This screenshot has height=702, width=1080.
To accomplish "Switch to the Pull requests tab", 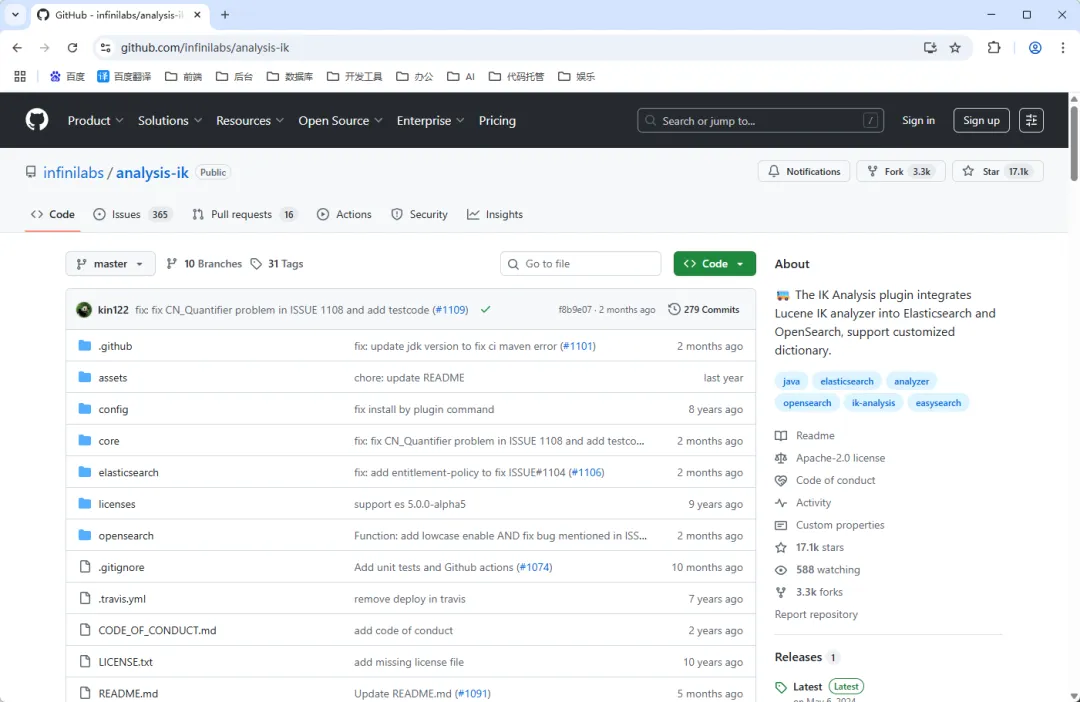I will tap(245, 214).
